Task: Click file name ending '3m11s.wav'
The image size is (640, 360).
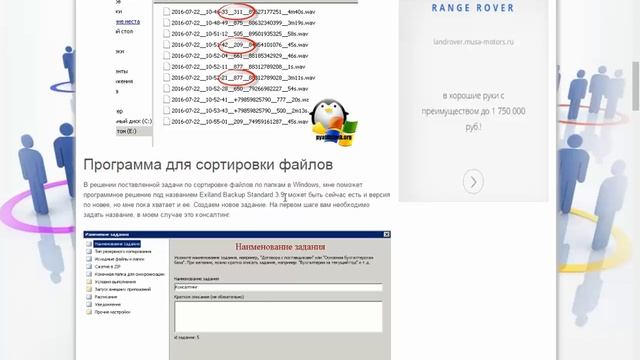Action: point(243,78)
